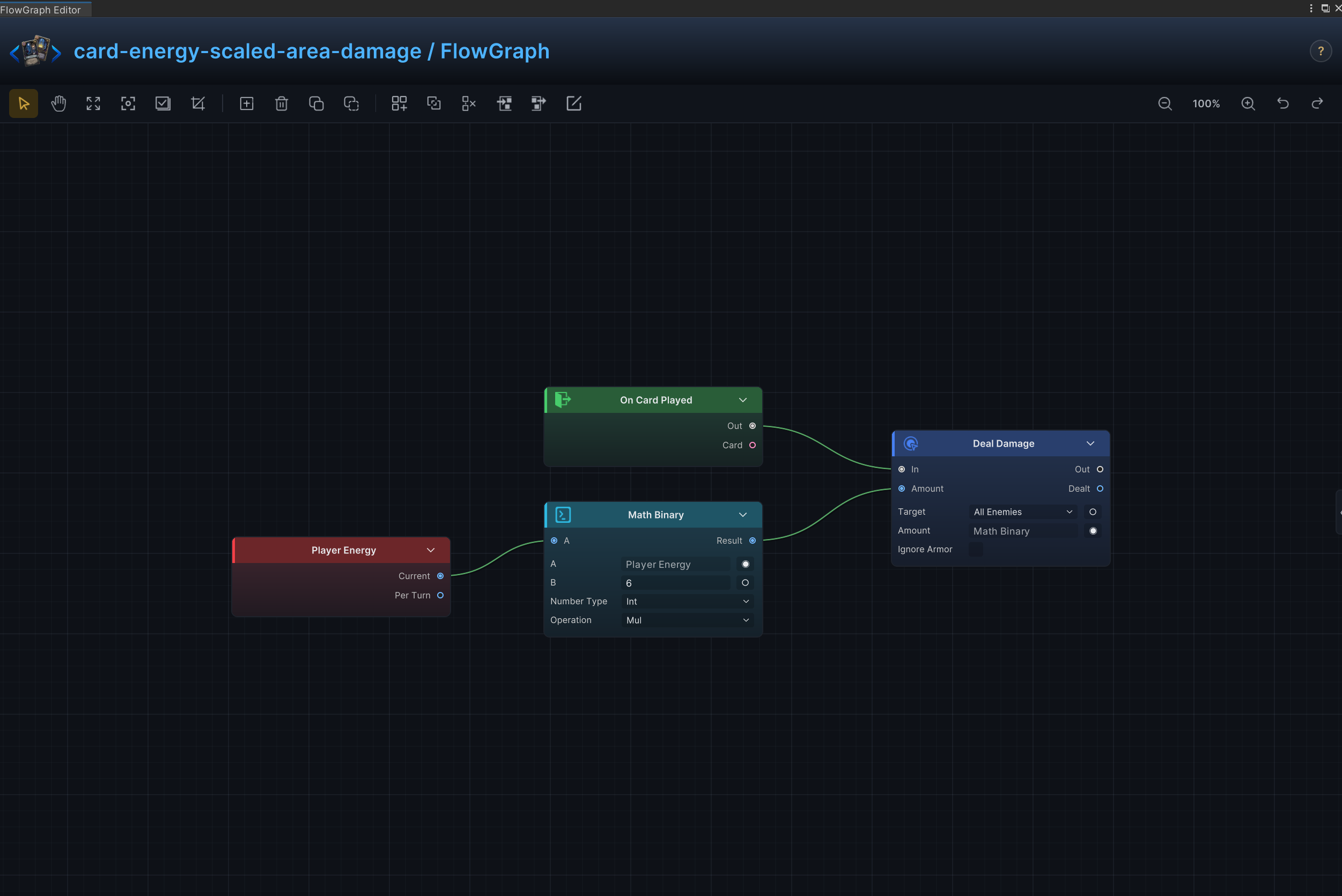Click the Deal Damage In port
The width and height of the screenshot is (1342, 896).
tap(901, 469)
